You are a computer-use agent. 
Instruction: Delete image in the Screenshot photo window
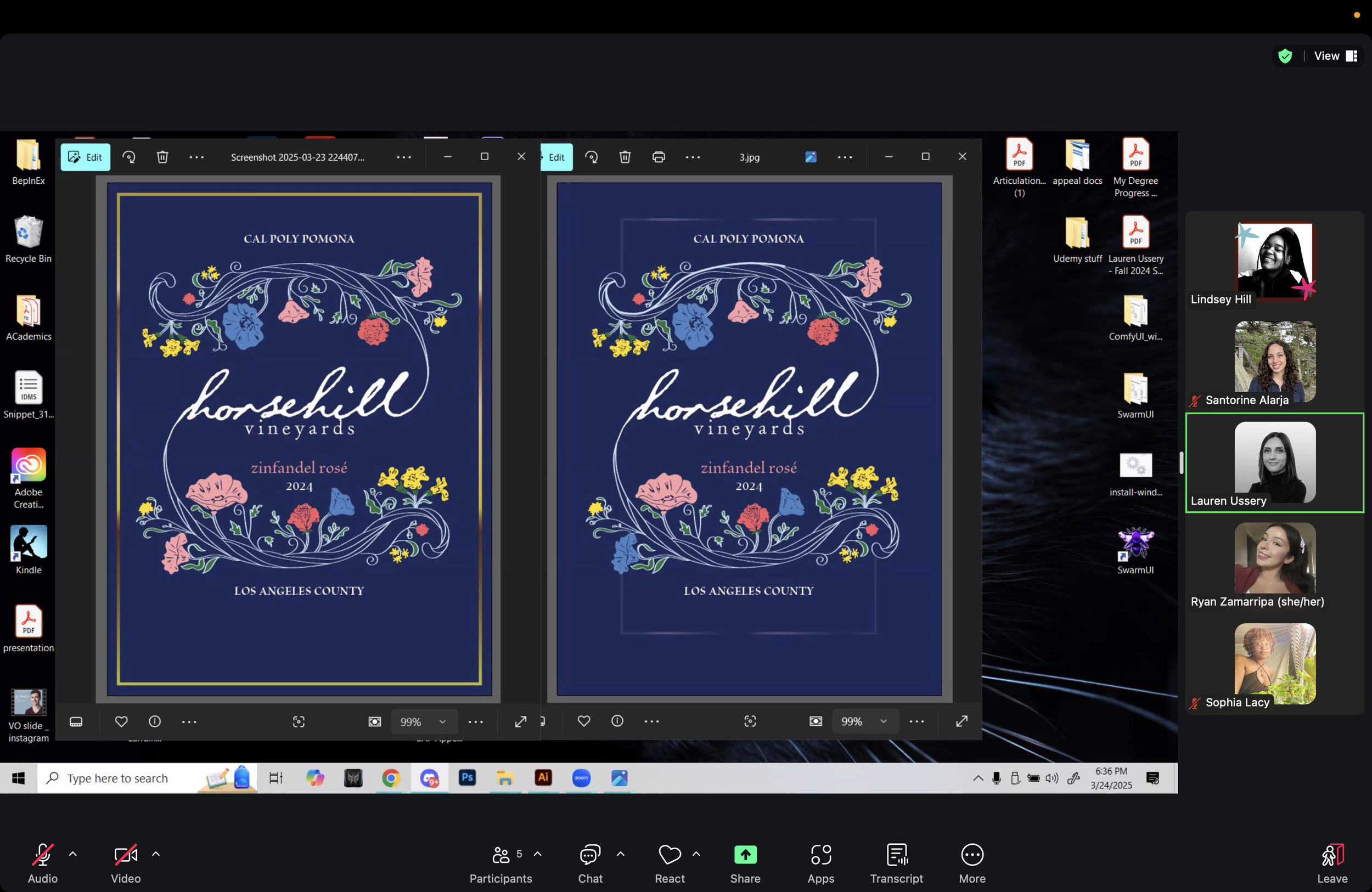(162, 157)
